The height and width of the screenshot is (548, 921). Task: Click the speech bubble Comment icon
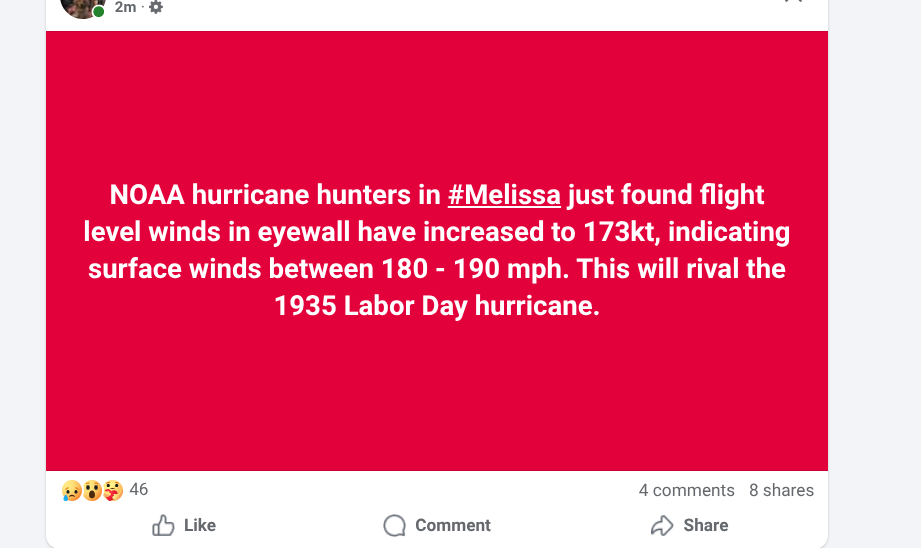[x=395, y=525]
